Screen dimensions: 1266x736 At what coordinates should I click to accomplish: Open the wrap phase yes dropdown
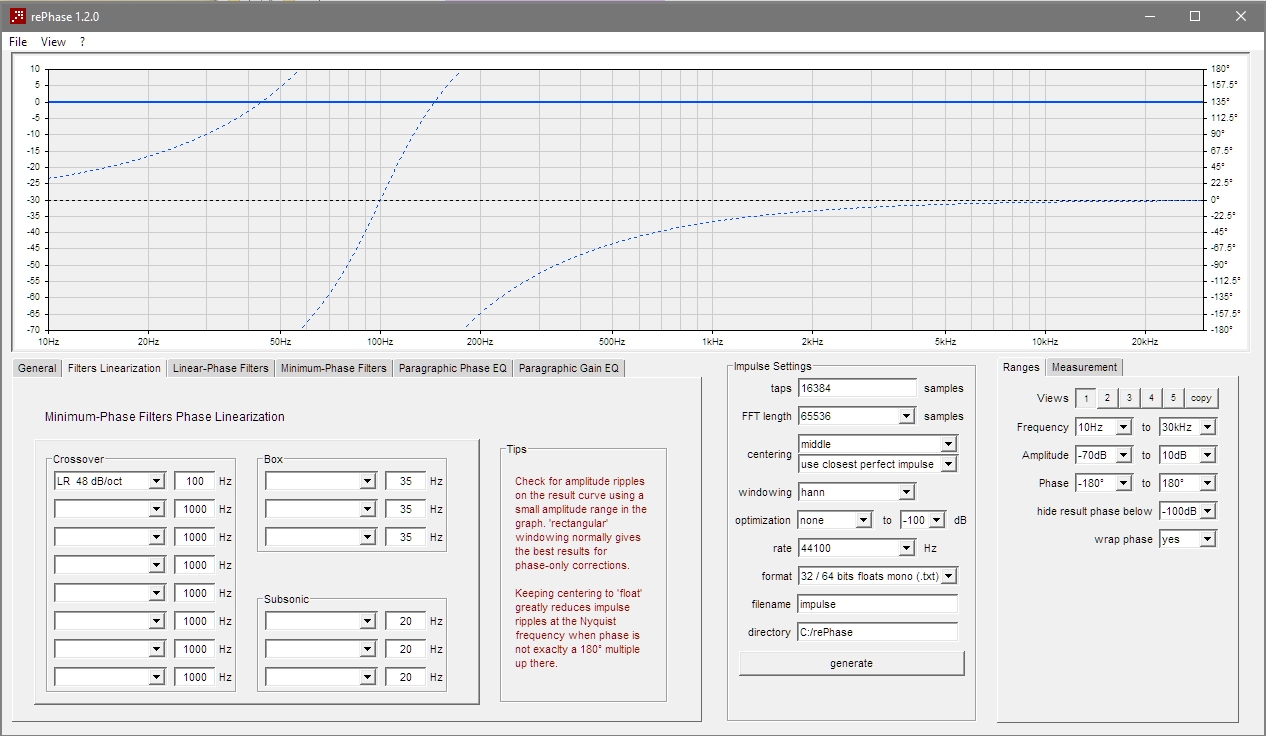pos(1188,539)
